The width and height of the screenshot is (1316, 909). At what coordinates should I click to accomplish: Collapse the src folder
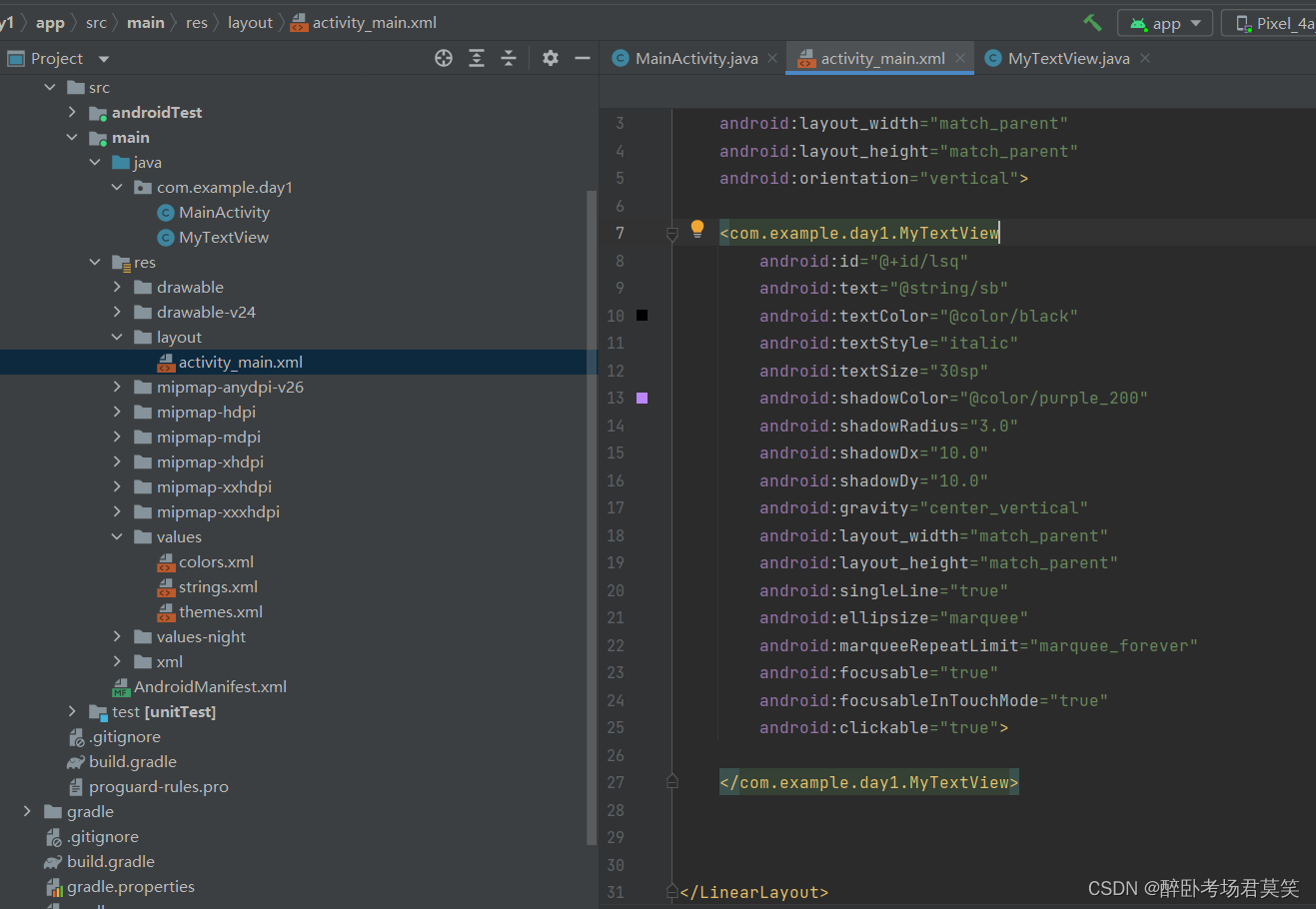click(50, 87)
